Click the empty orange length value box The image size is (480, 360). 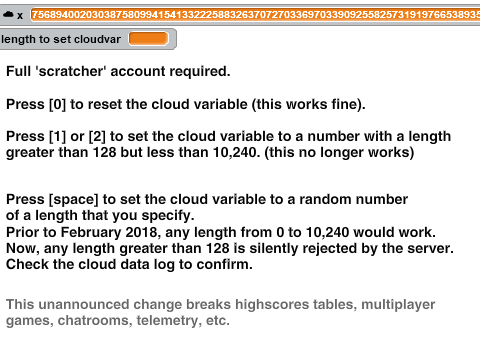click(149, 39)
